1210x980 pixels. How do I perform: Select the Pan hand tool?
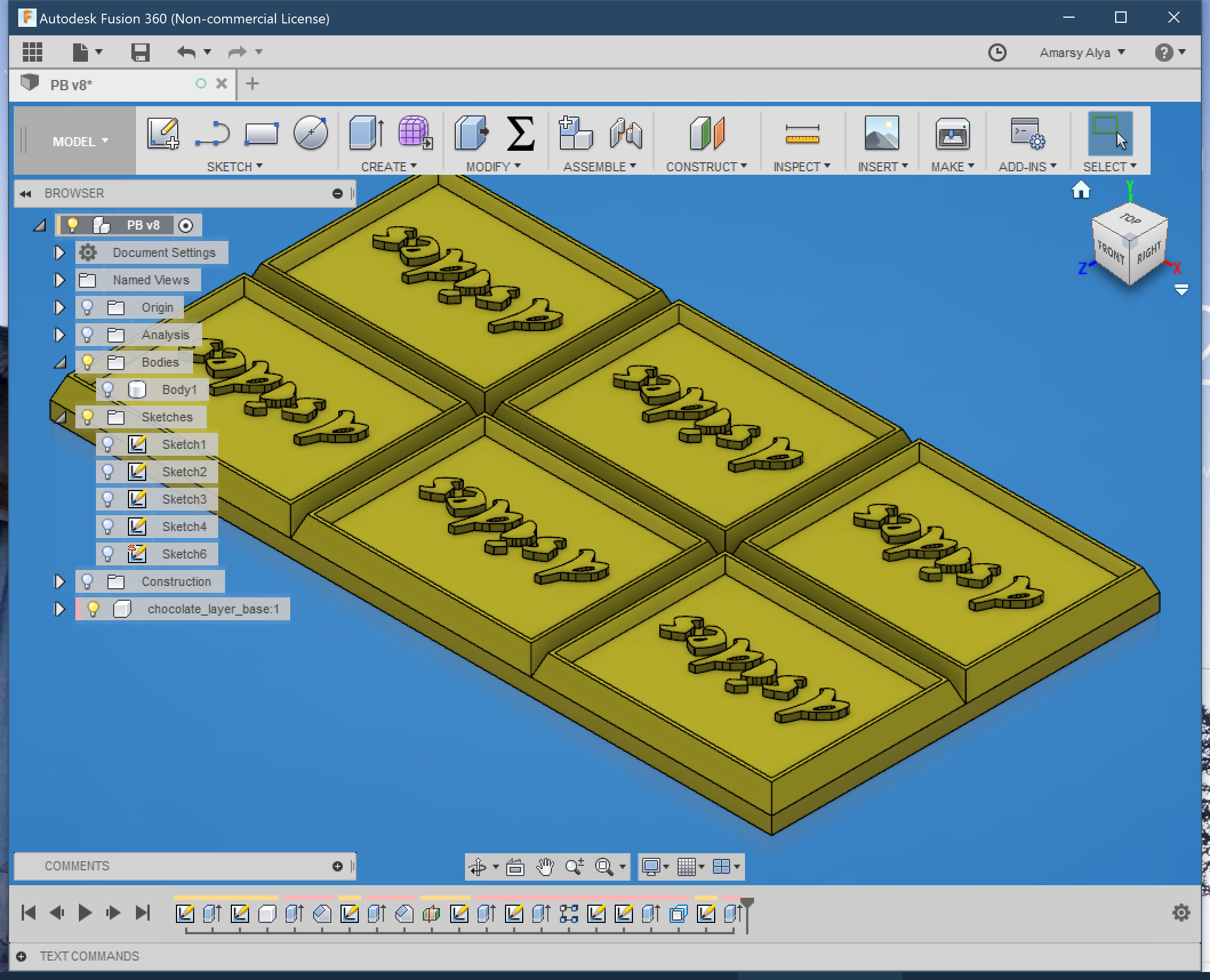point(545,867)
